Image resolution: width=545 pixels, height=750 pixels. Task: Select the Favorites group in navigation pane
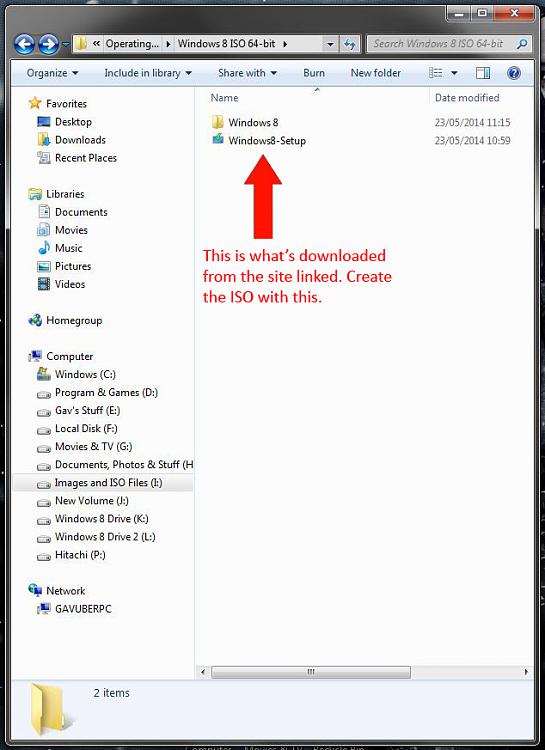[x=58, y=103]
